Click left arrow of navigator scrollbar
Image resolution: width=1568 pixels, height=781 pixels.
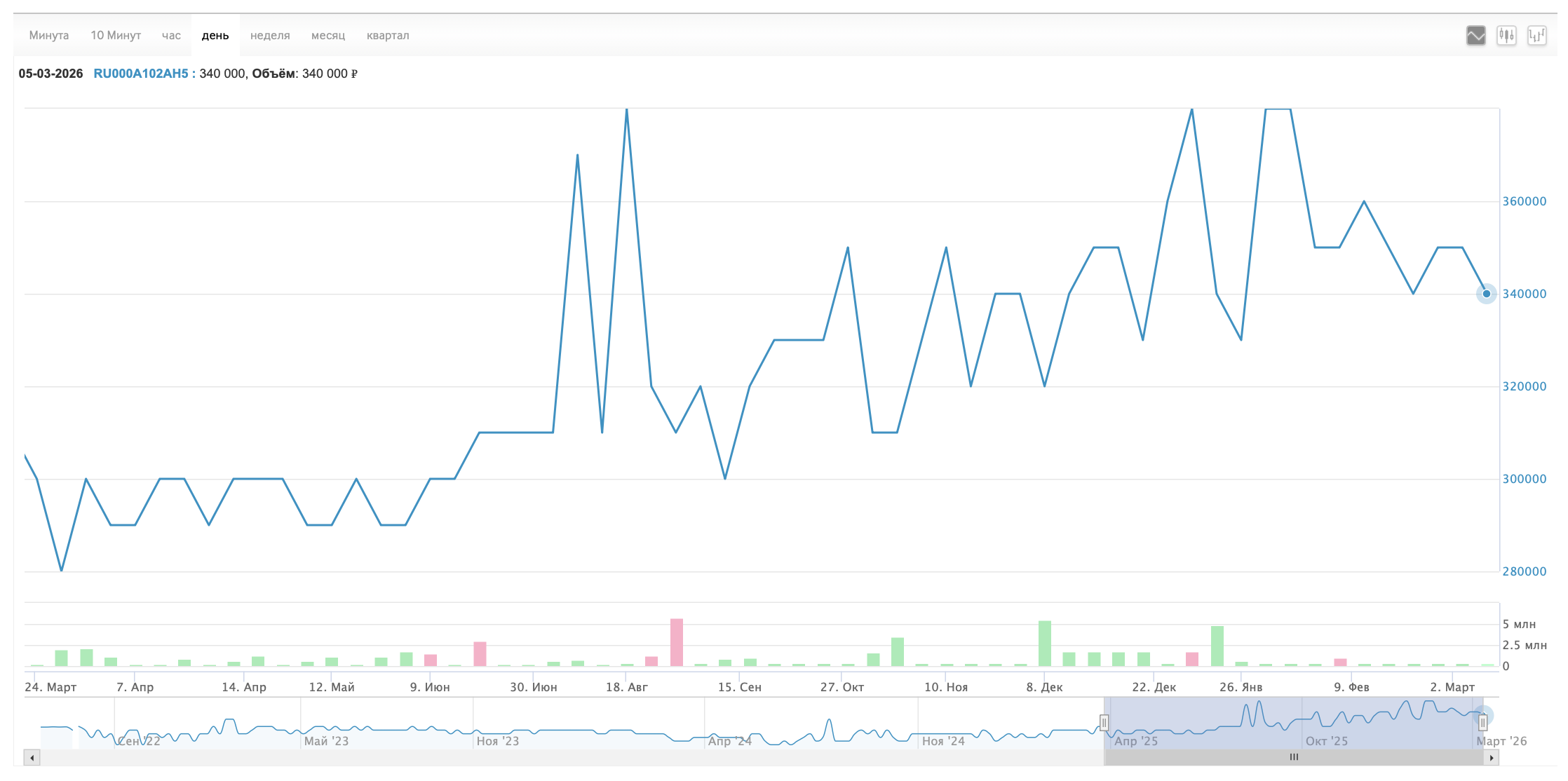pos(32,757)
